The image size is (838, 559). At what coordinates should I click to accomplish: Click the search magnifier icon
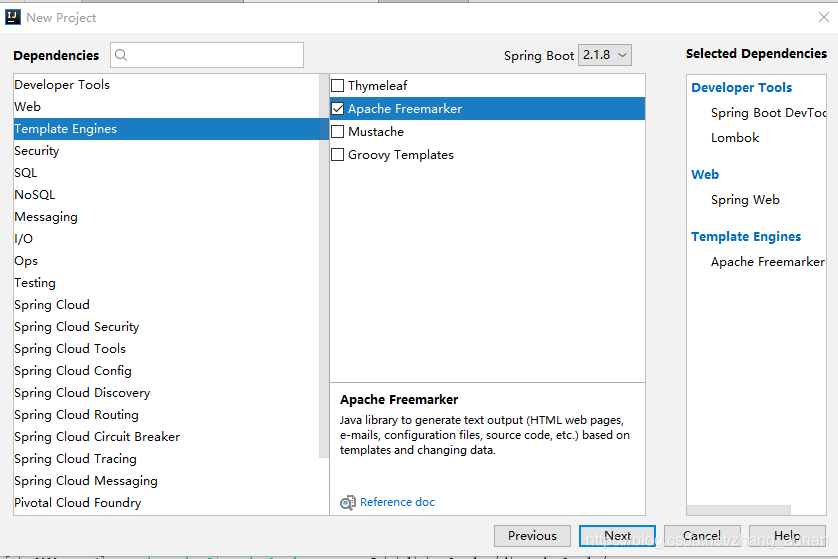[122, 55]
